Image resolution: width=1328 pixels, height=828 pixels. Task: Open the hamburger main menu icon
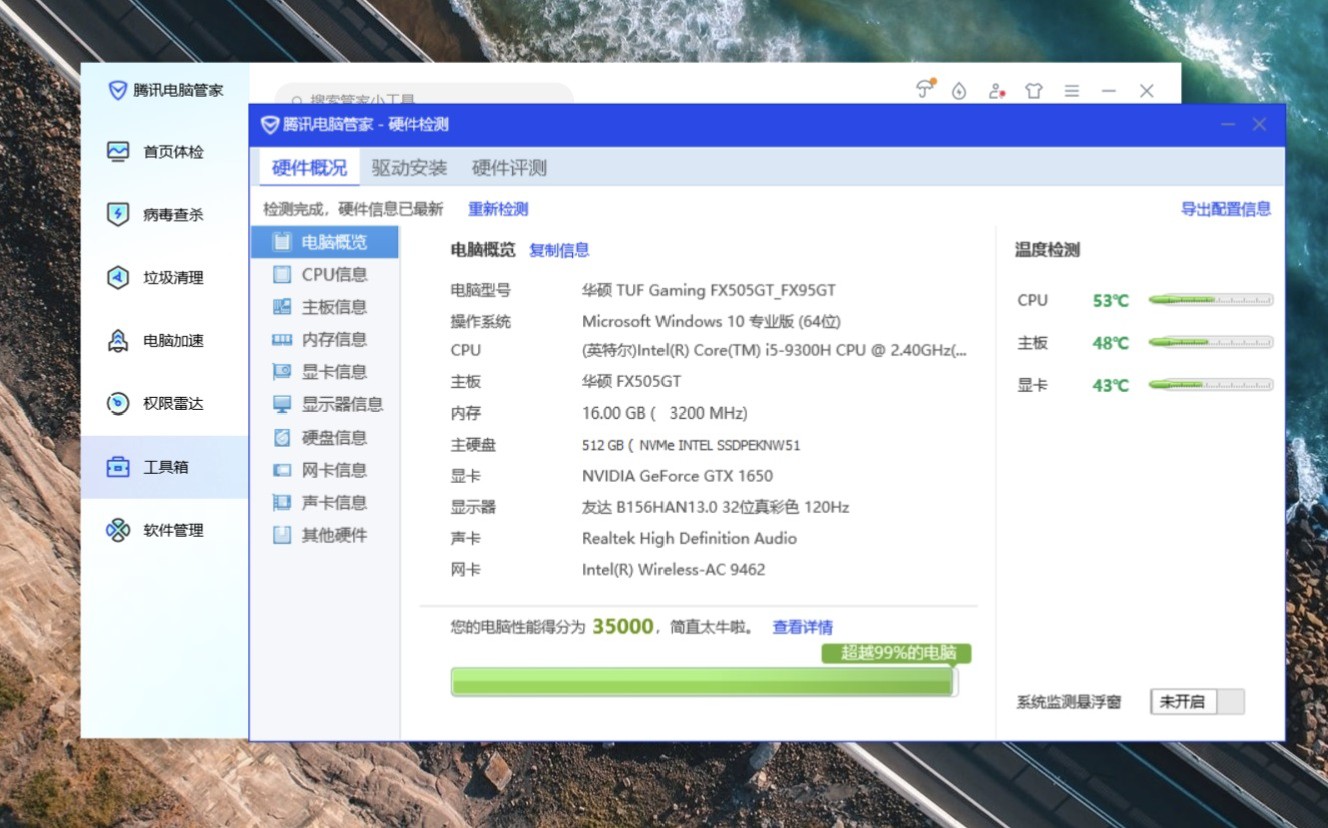tap(1072, 91)
